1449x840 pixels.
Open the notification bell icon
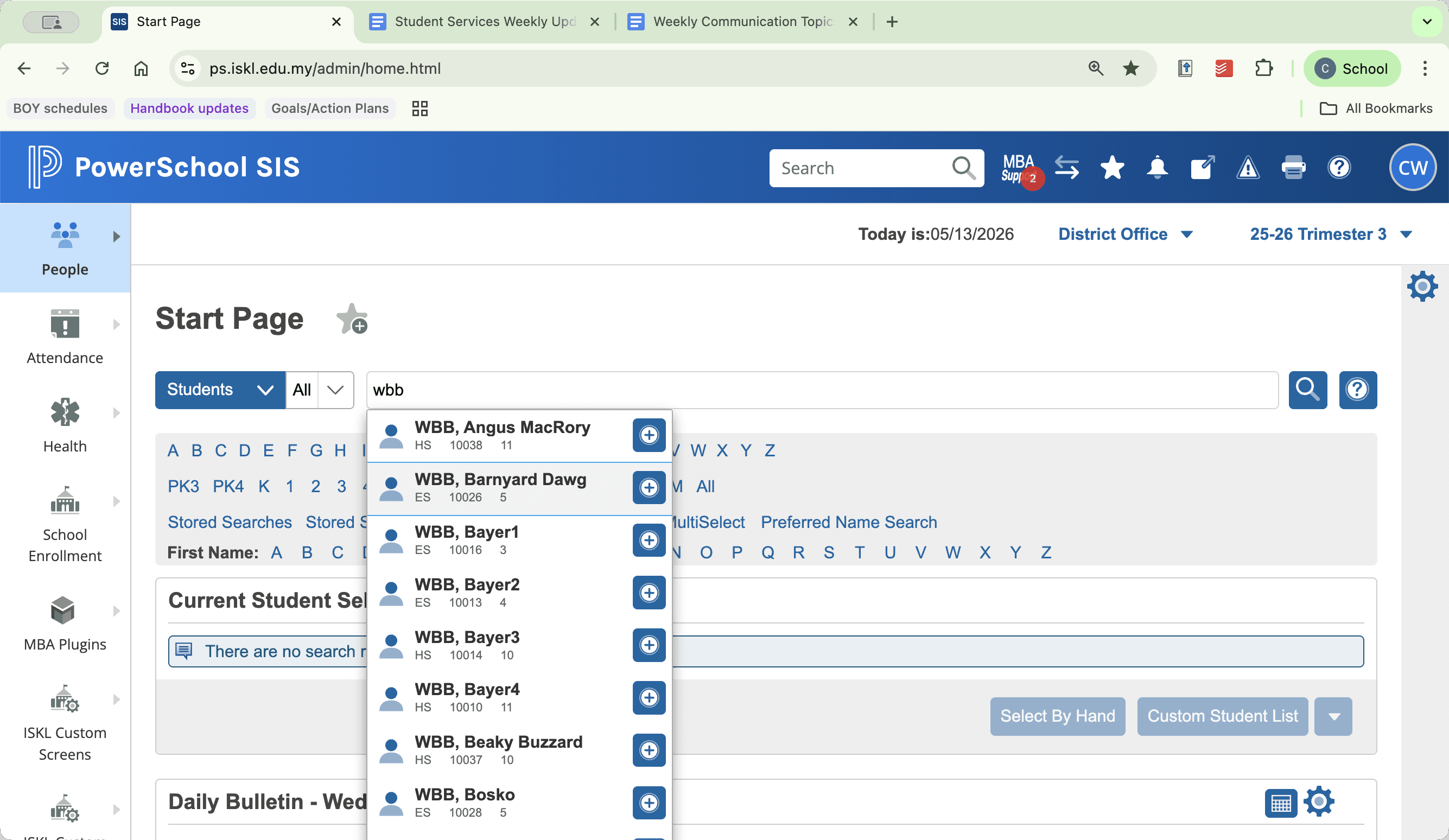pyautogui.click(x=1157, y=168)
